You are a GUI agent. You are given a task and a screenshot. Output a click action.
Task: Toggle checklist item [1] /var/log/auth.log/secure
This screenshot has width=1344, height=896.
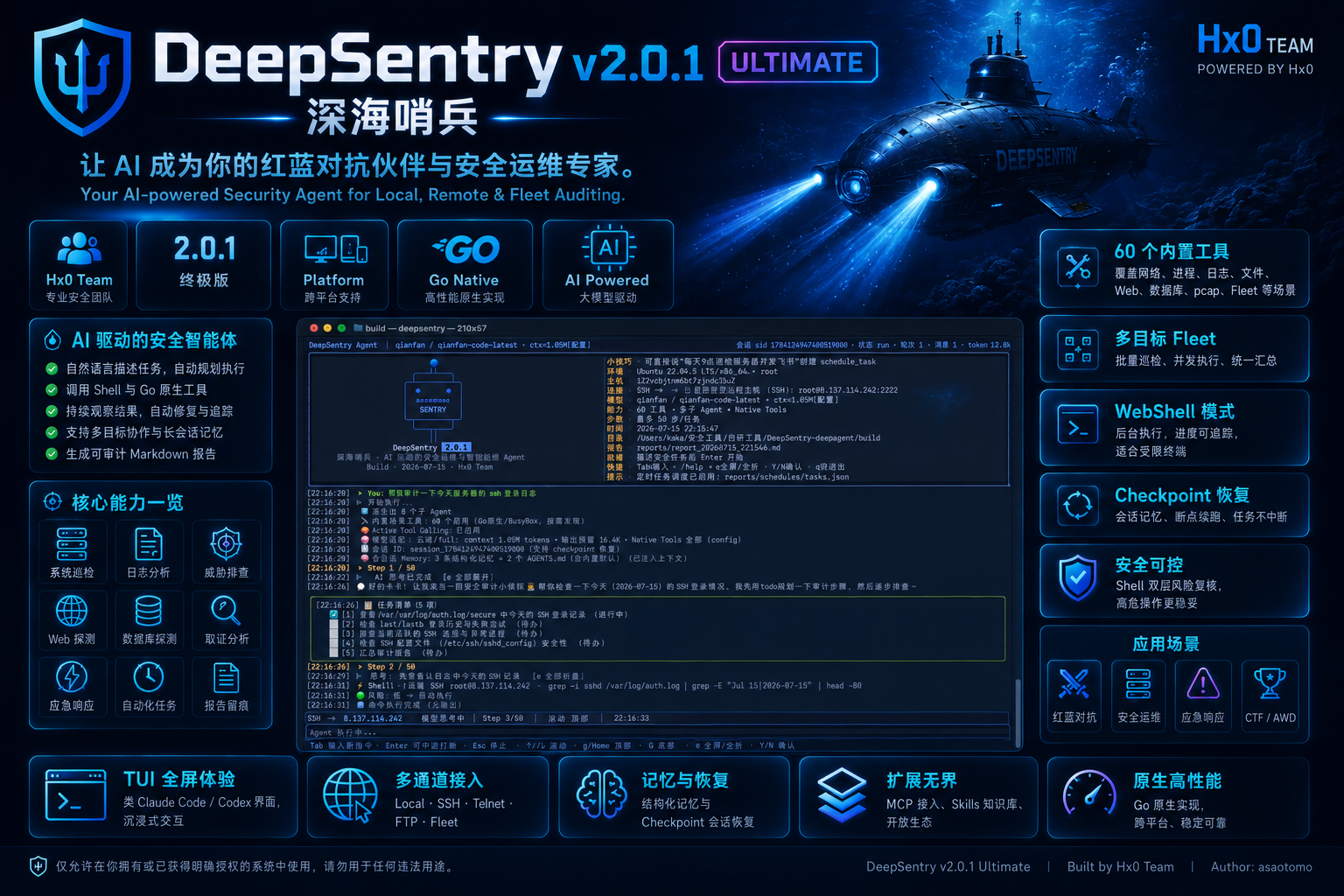(333, 614)
